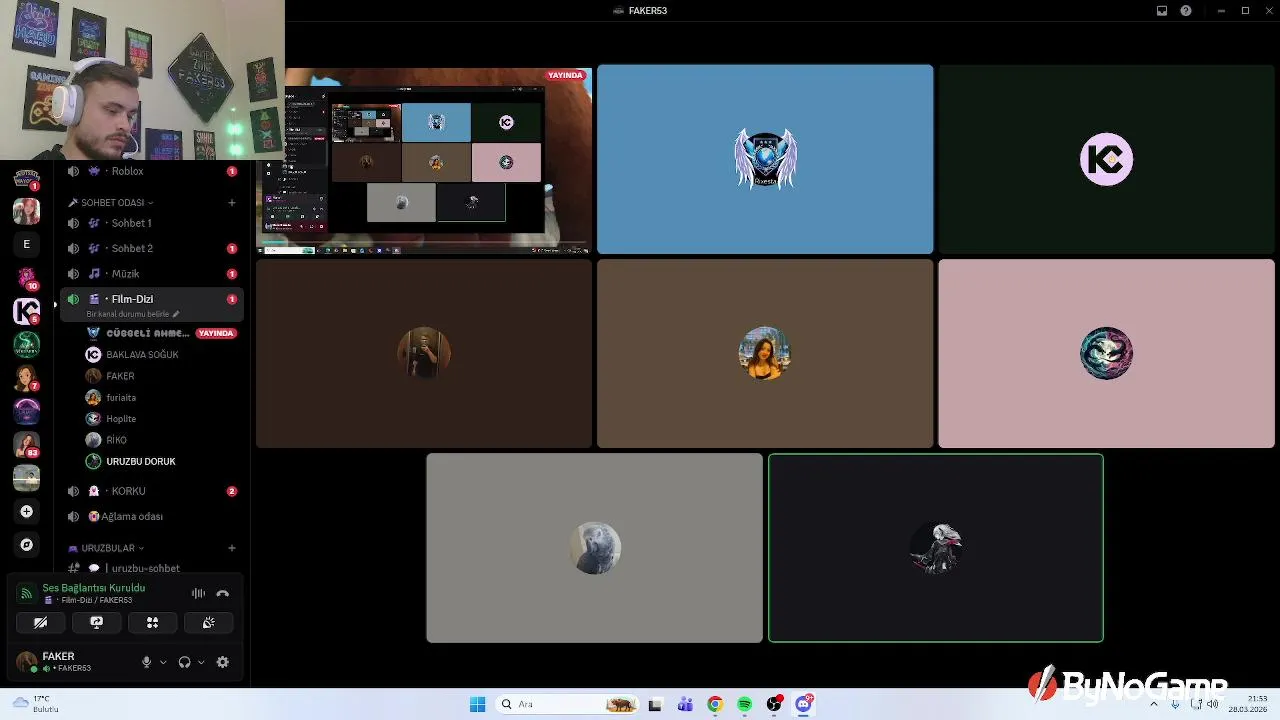The height and width of the screenshot is (720, 1280).
Task: Click the Discord taskbar icon
Action: (804, 705)
